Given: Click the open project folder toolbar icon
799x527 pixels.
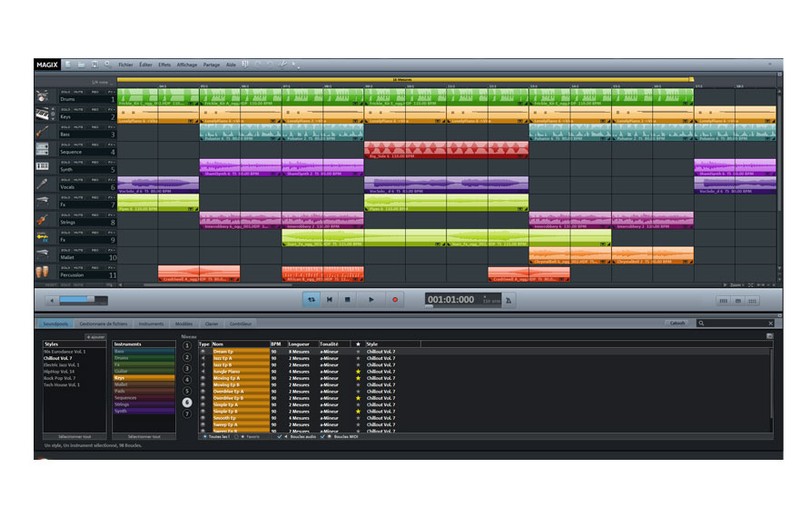Looking at the screenshot, I should 81,65.
